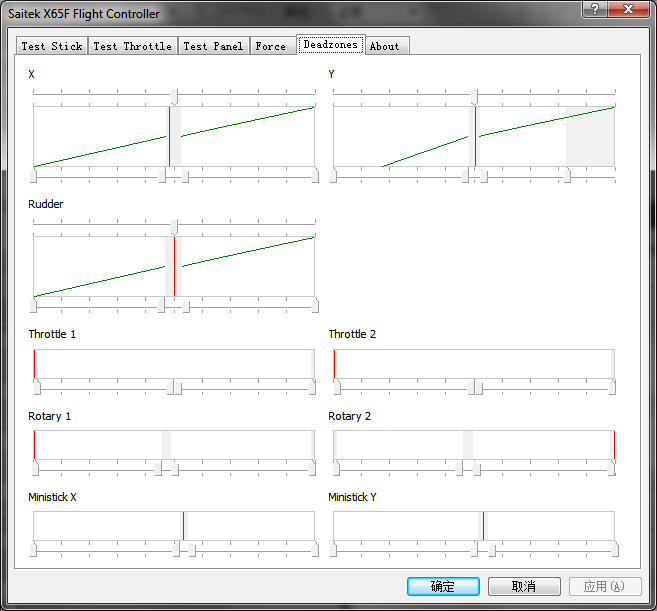Click Ministick Y left end slider thumb

point(334,549)
